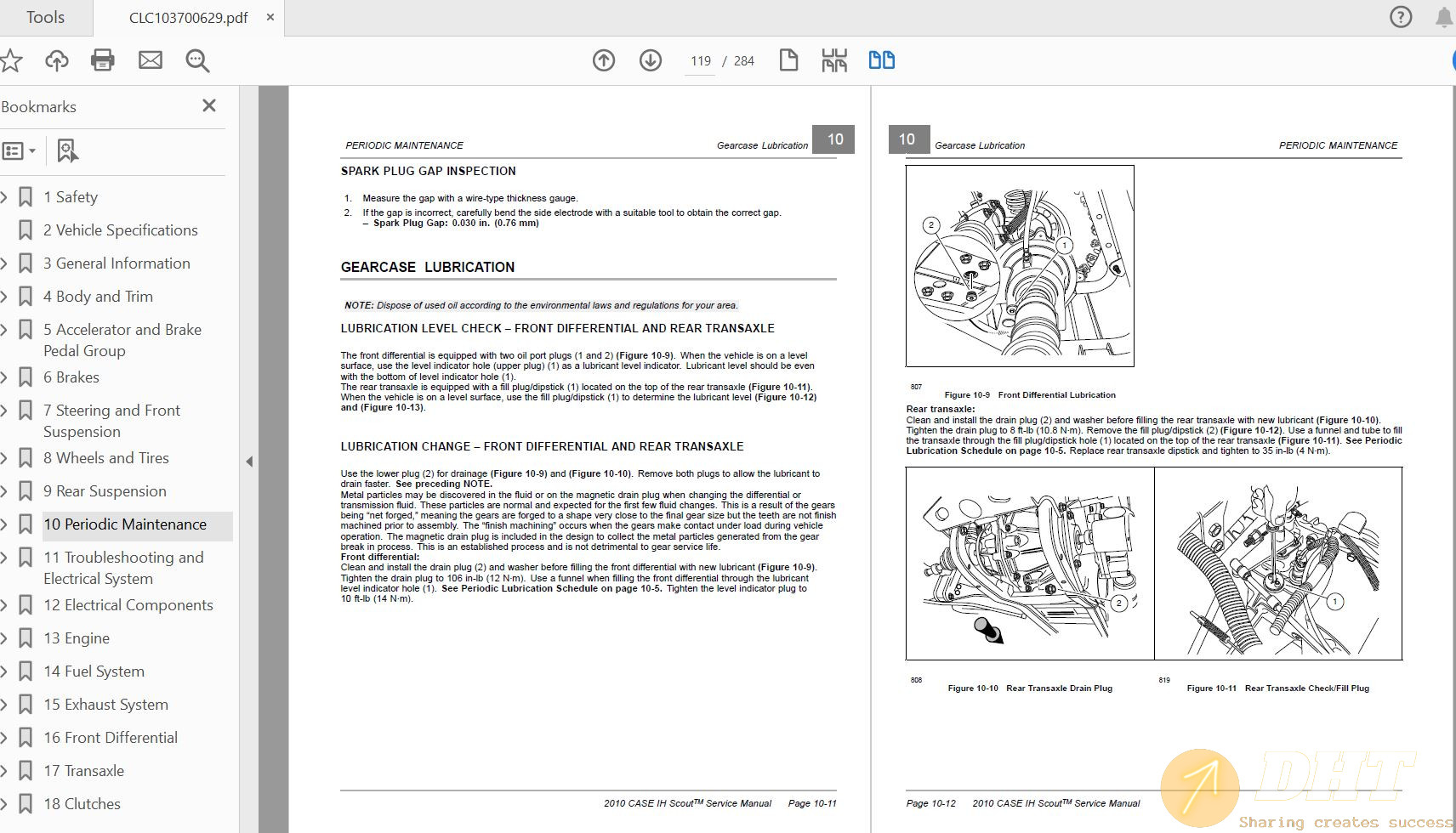
Task: Open bookmark options dropdown menu
Action: pos(19,151)
